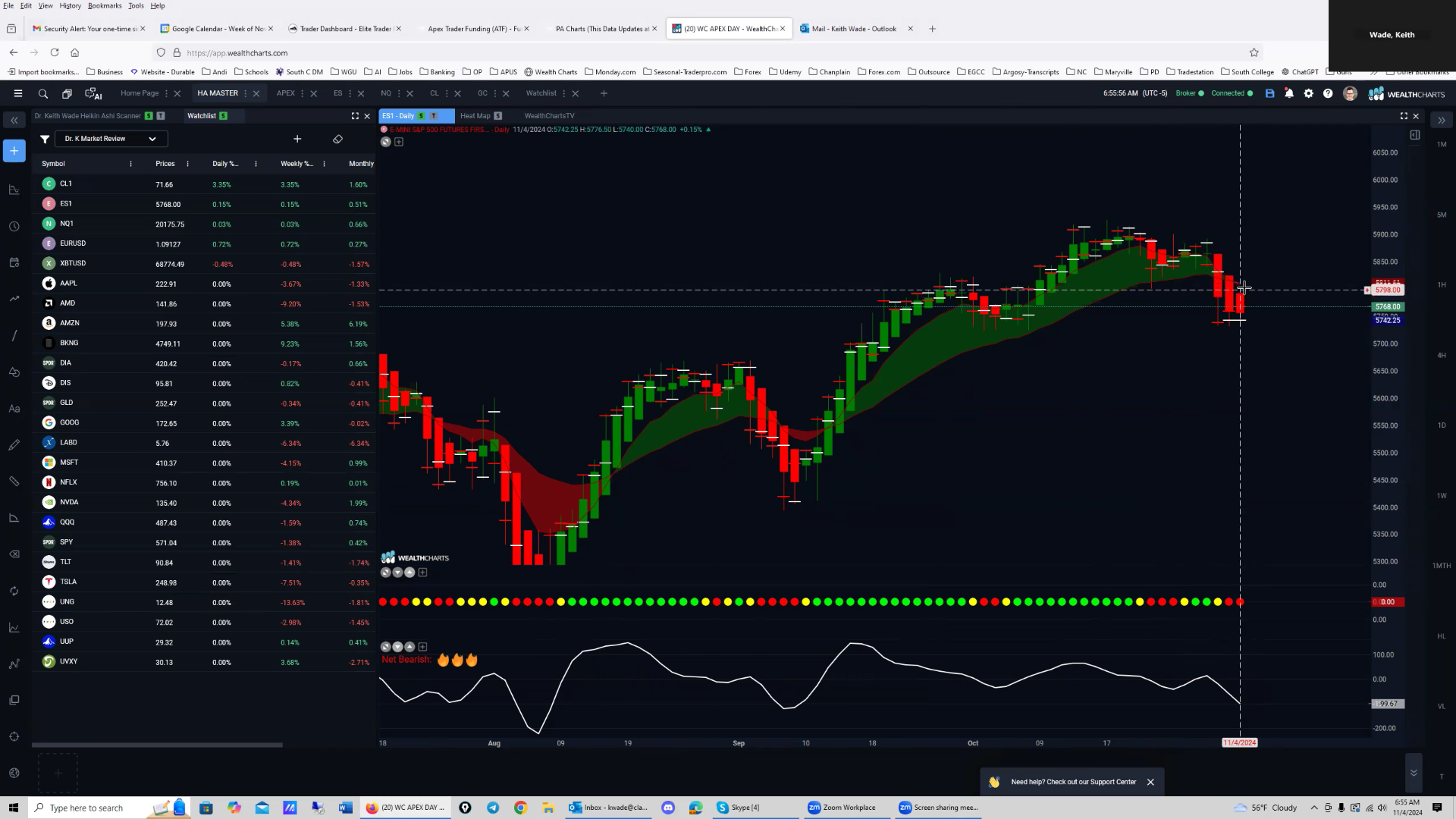Expand the right panel with double chevron
1456x819 pixels.
tap(1442, 121)
